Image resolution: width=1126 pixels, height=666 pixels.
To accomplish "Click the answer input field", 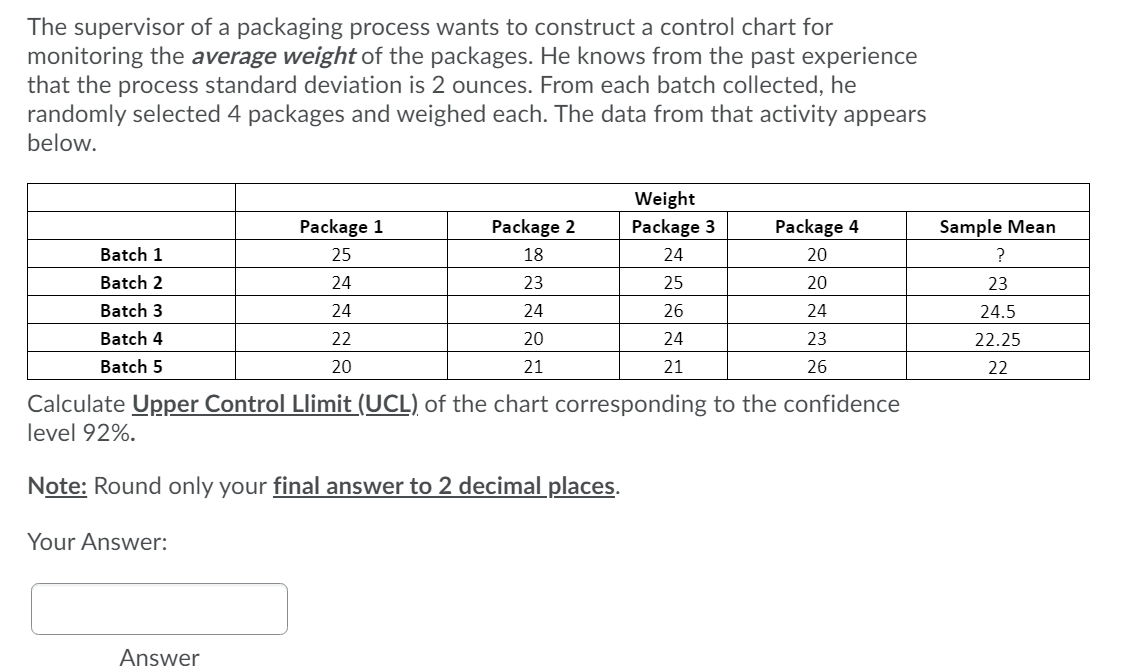I will coord(159,608).
